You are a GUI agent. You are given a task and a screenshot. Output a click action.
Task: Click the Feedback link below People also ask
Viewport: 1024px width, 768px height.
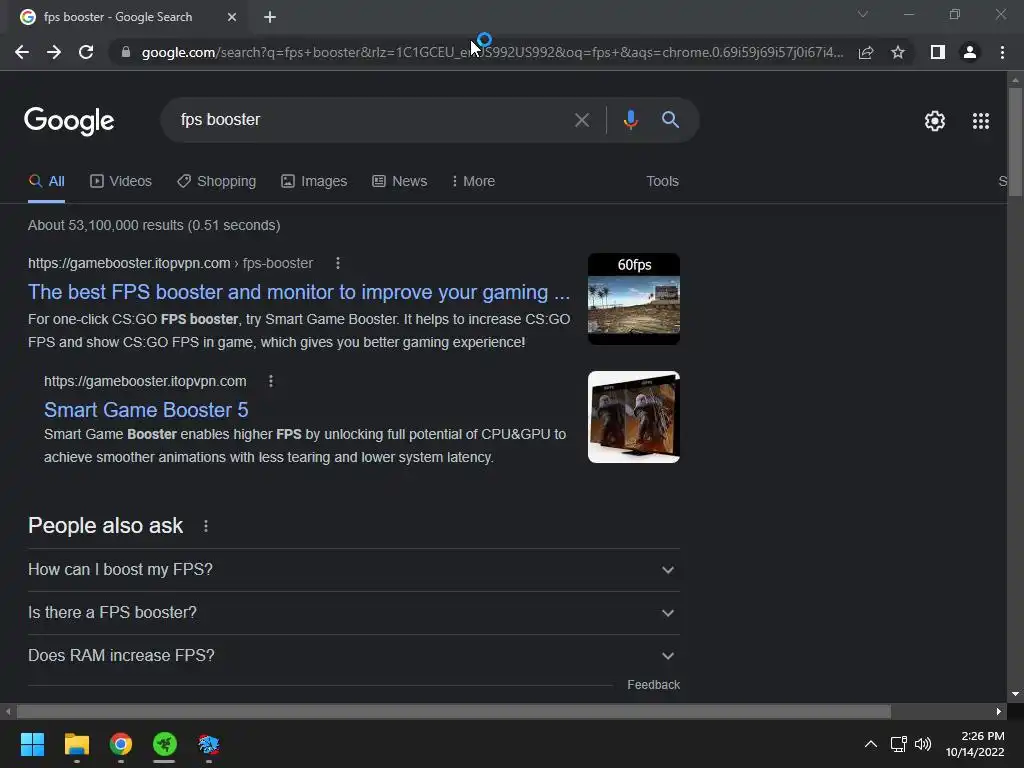tap(653, 684)
